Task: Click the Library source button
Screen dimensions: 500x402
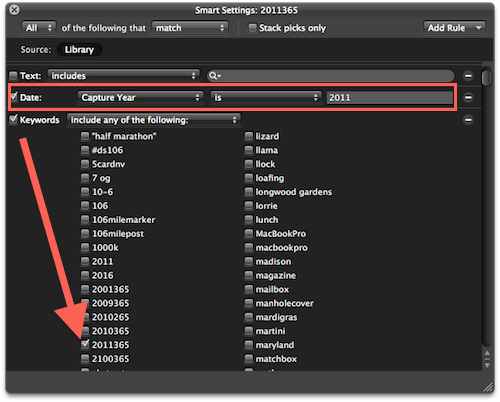Action: 79,50
